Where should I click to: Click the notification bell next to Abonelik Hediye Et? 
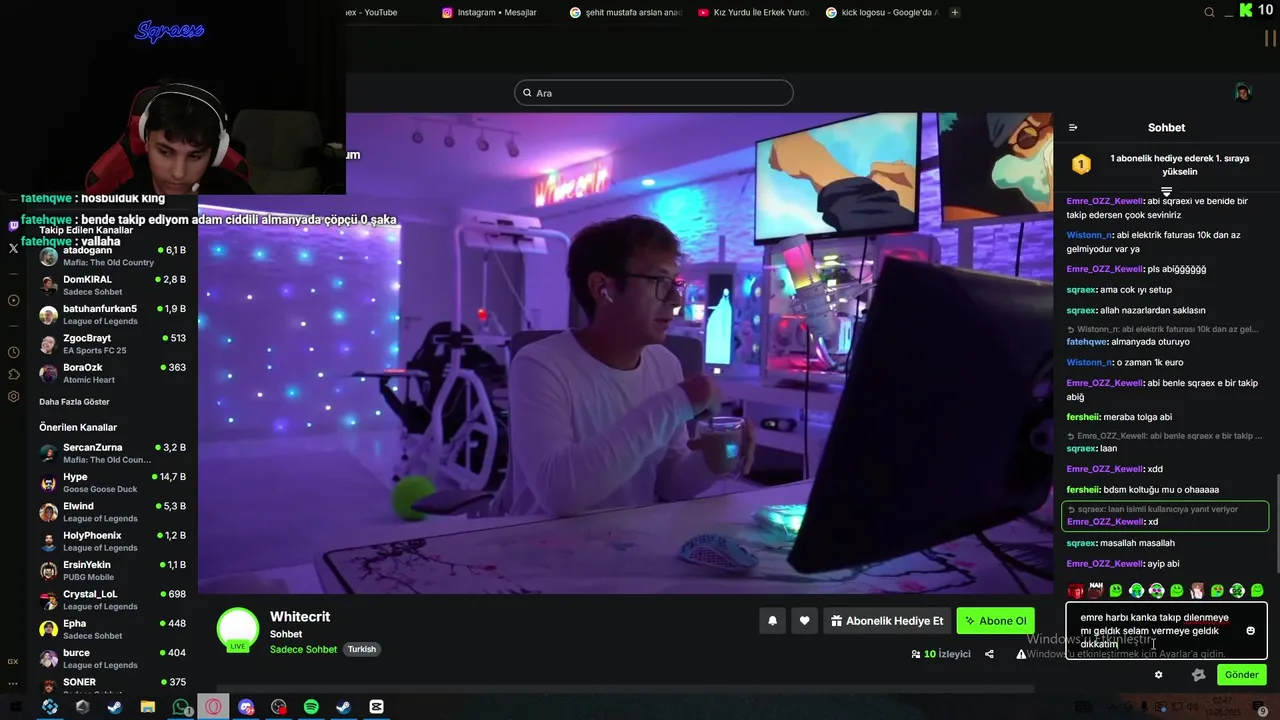[772, 621]
